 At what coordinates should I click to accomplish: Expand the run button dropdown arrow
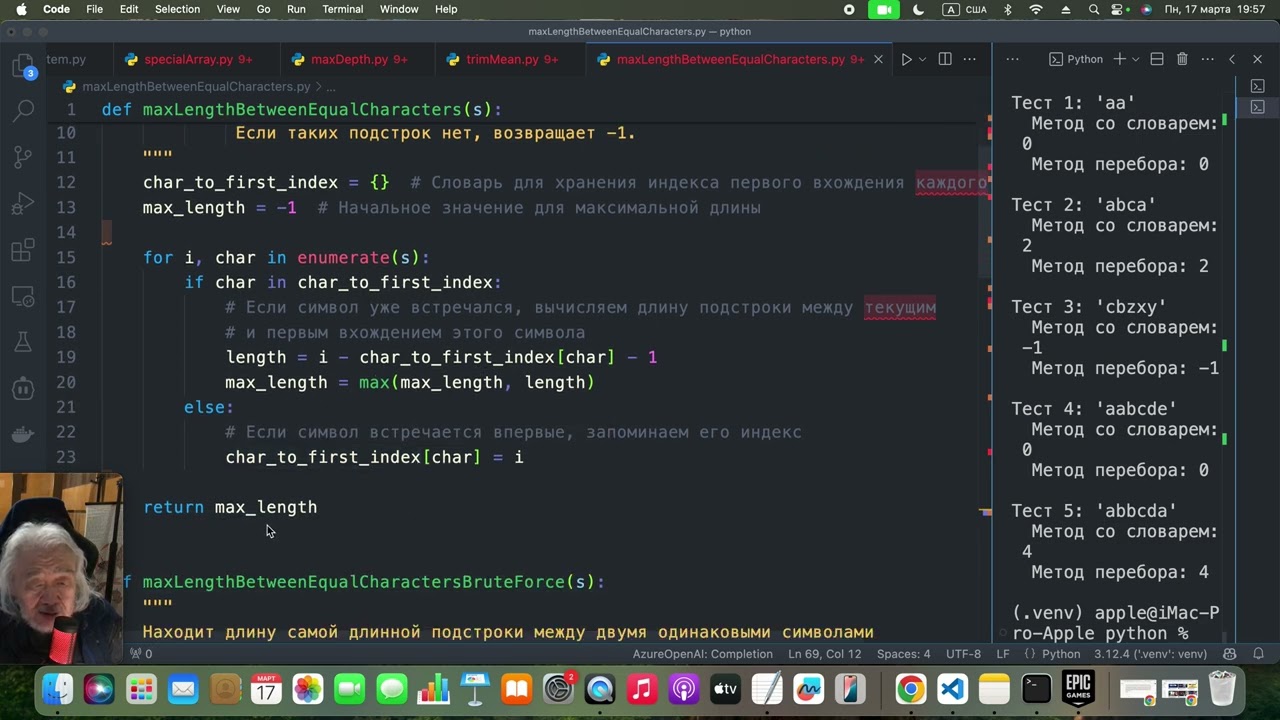[922, 59]
